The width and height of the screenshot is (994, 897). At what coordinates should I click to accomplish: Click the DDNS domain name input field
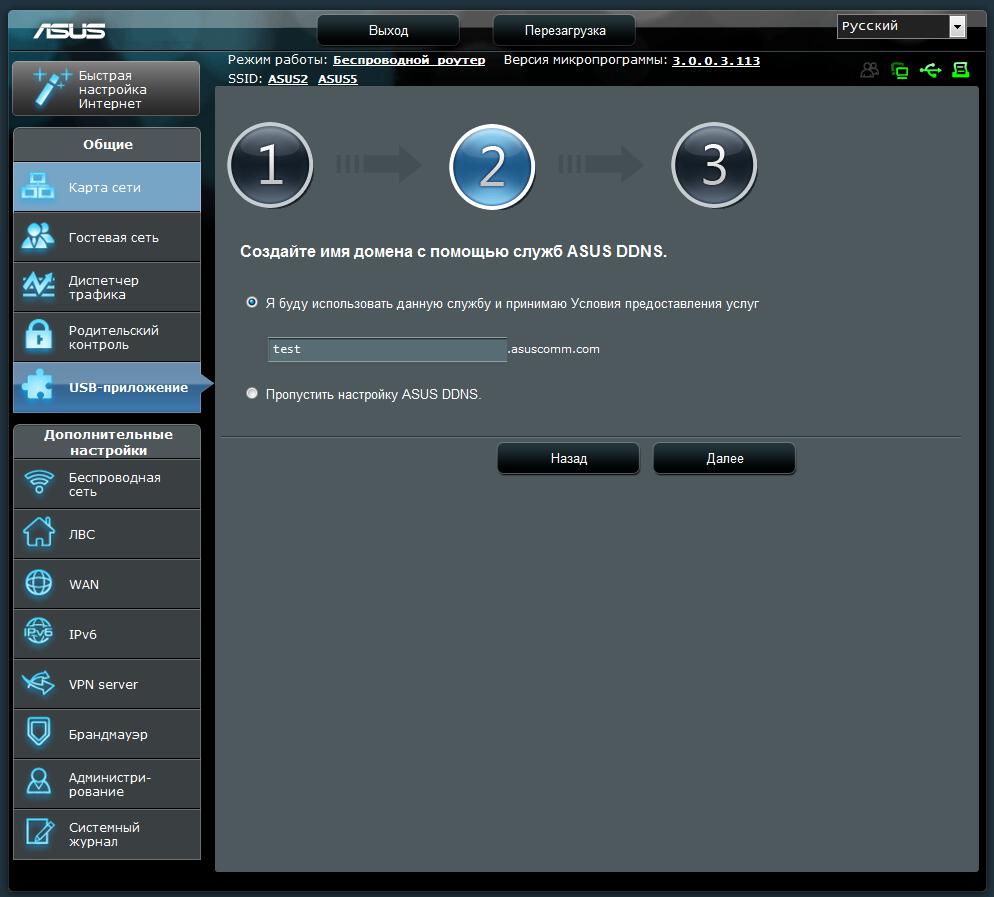click(387, 349)
